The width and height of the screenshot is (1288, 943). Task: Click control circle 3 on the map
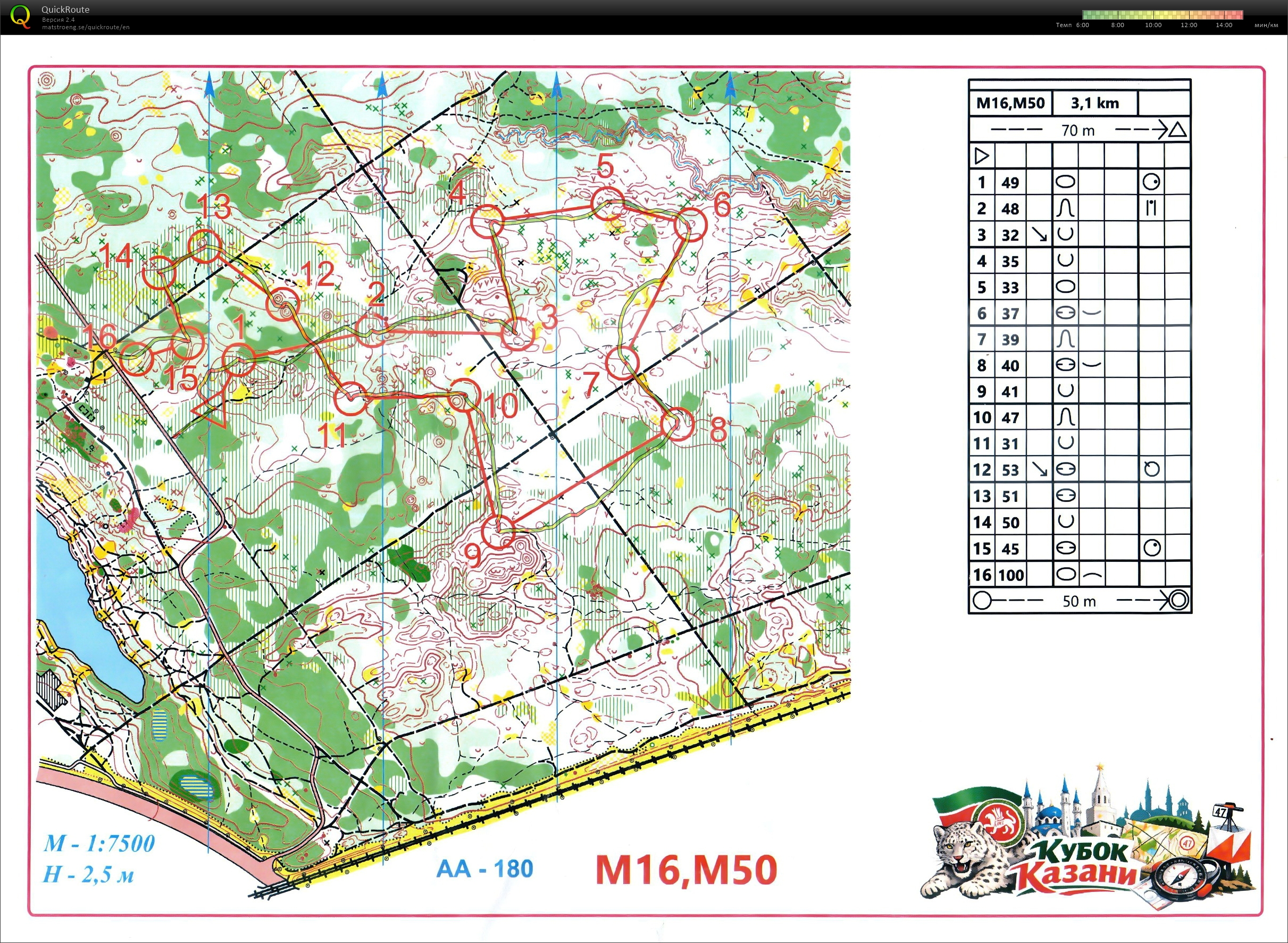pyautogui.click(x=517, y=334)
